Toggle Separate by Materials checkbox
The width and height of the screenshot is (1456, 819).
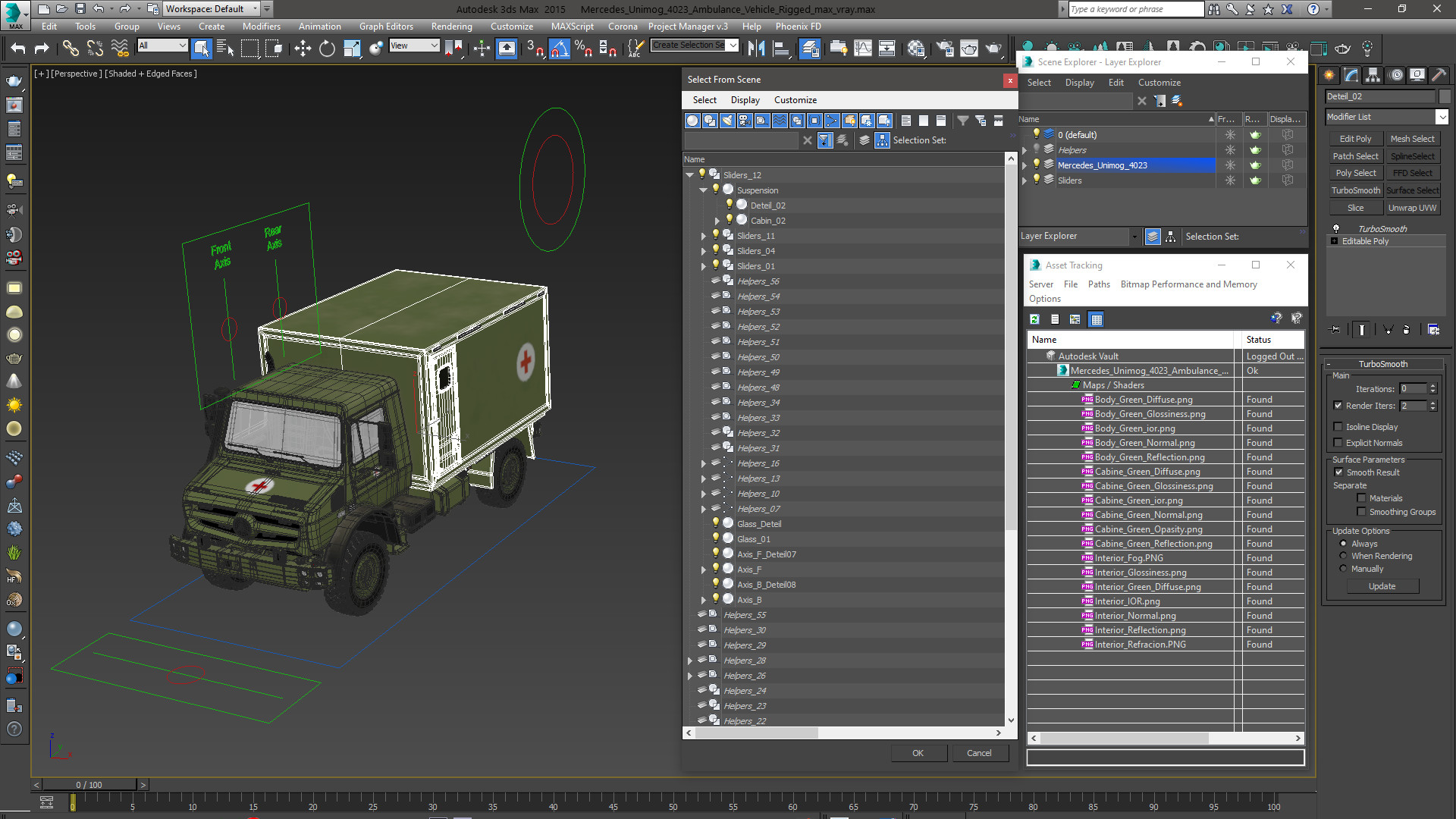[x=1362, y=498]
